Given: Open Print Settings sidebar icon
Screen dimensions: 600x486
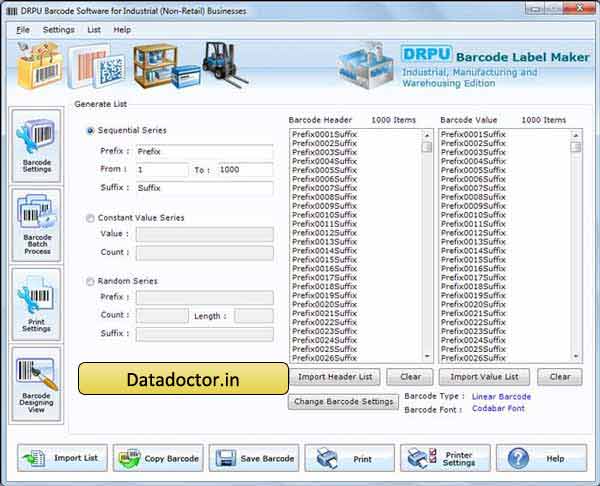Looking at the screenshot, I should 36,304.
